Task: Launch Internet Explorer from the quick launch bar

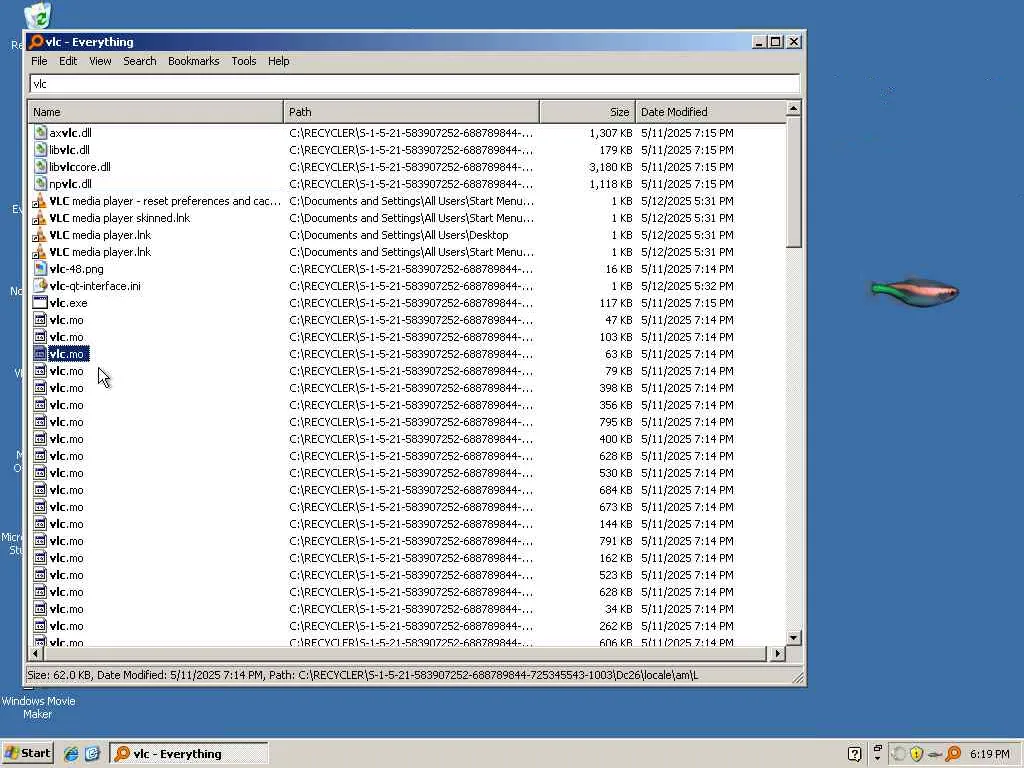Action: click(71, 754)
